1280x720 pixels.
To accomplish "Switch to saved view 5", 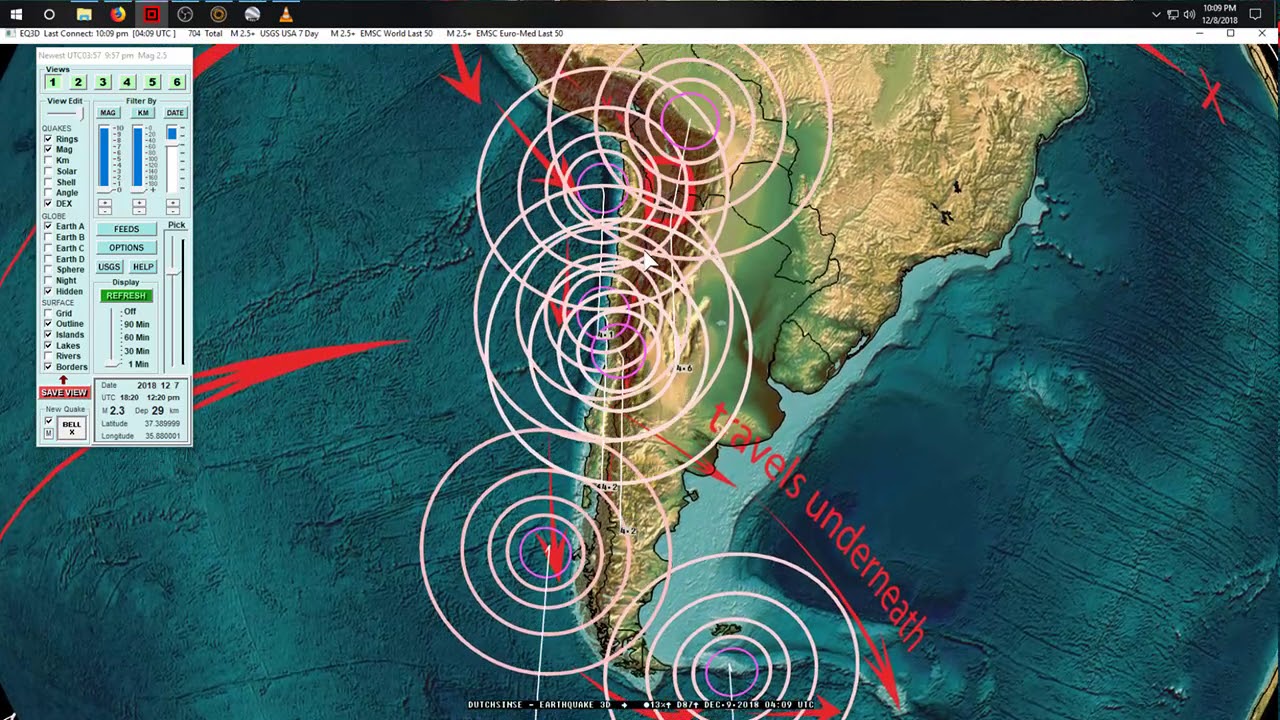I will coord(152,82).
